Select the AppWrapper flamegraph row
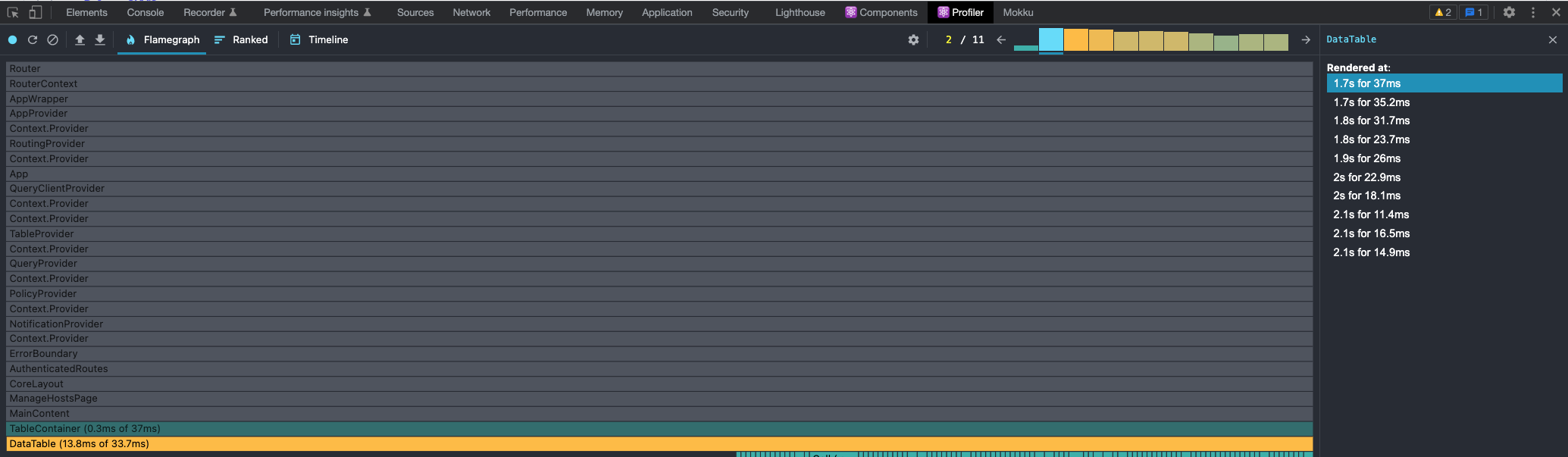1568x457 pixels. (x=659, y=99)
